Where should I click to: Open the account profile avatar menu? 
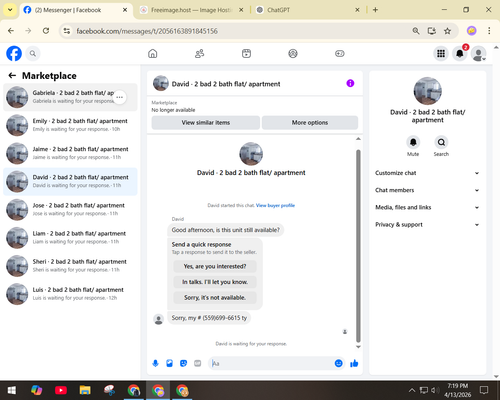478,53
